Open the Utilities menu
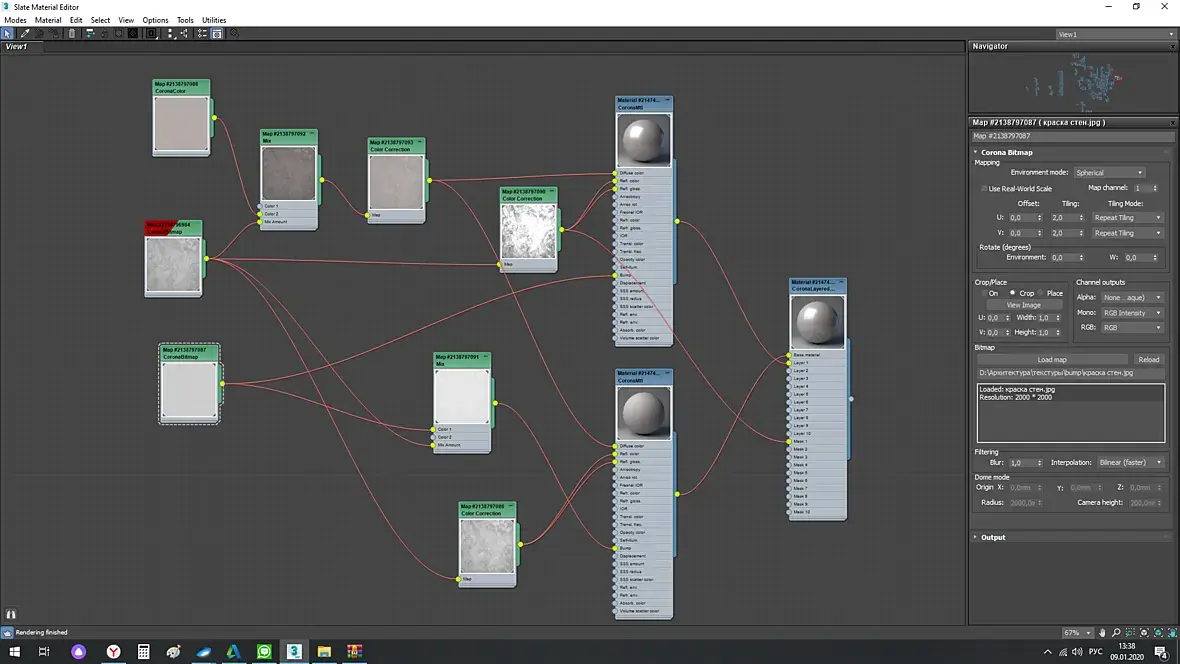This screenshot has height=664, width=1180. 214,20
